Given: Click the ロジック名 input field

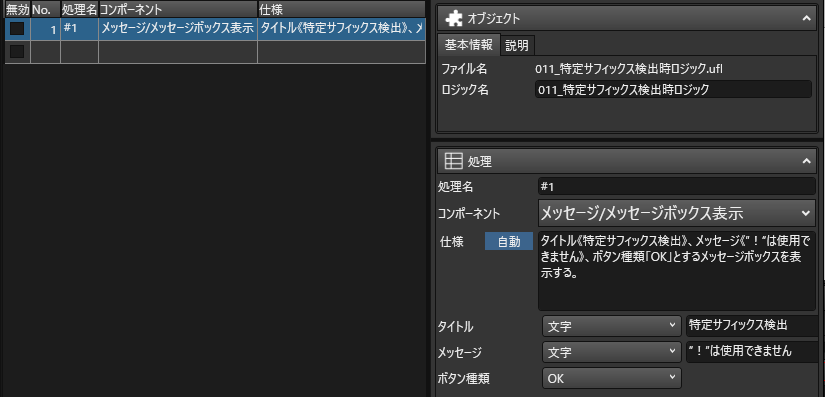Looking at the screenshot, I should (673, 89).
